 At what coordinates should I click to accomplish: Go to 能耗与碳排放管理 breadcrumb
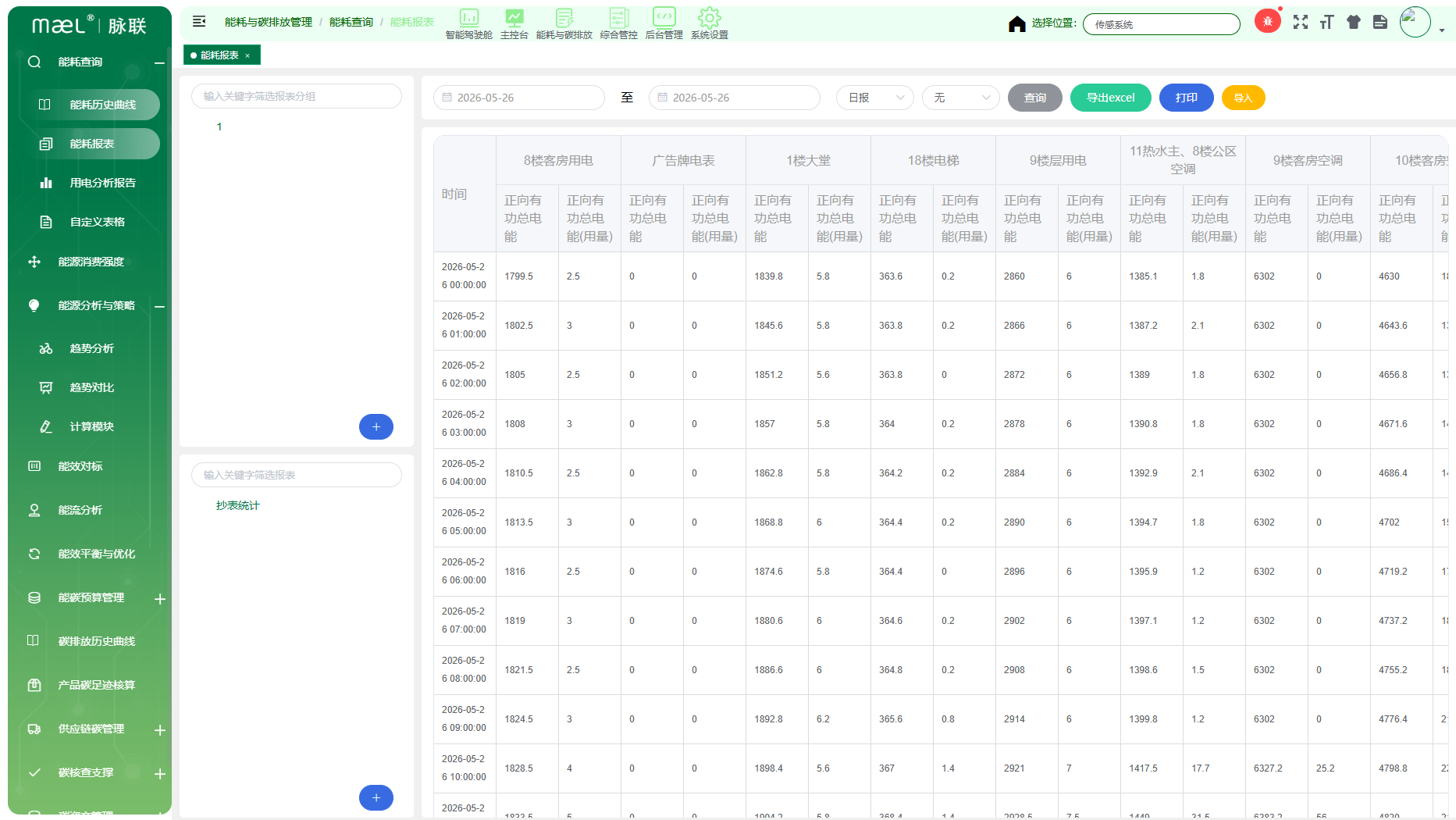tap(268, 22)
